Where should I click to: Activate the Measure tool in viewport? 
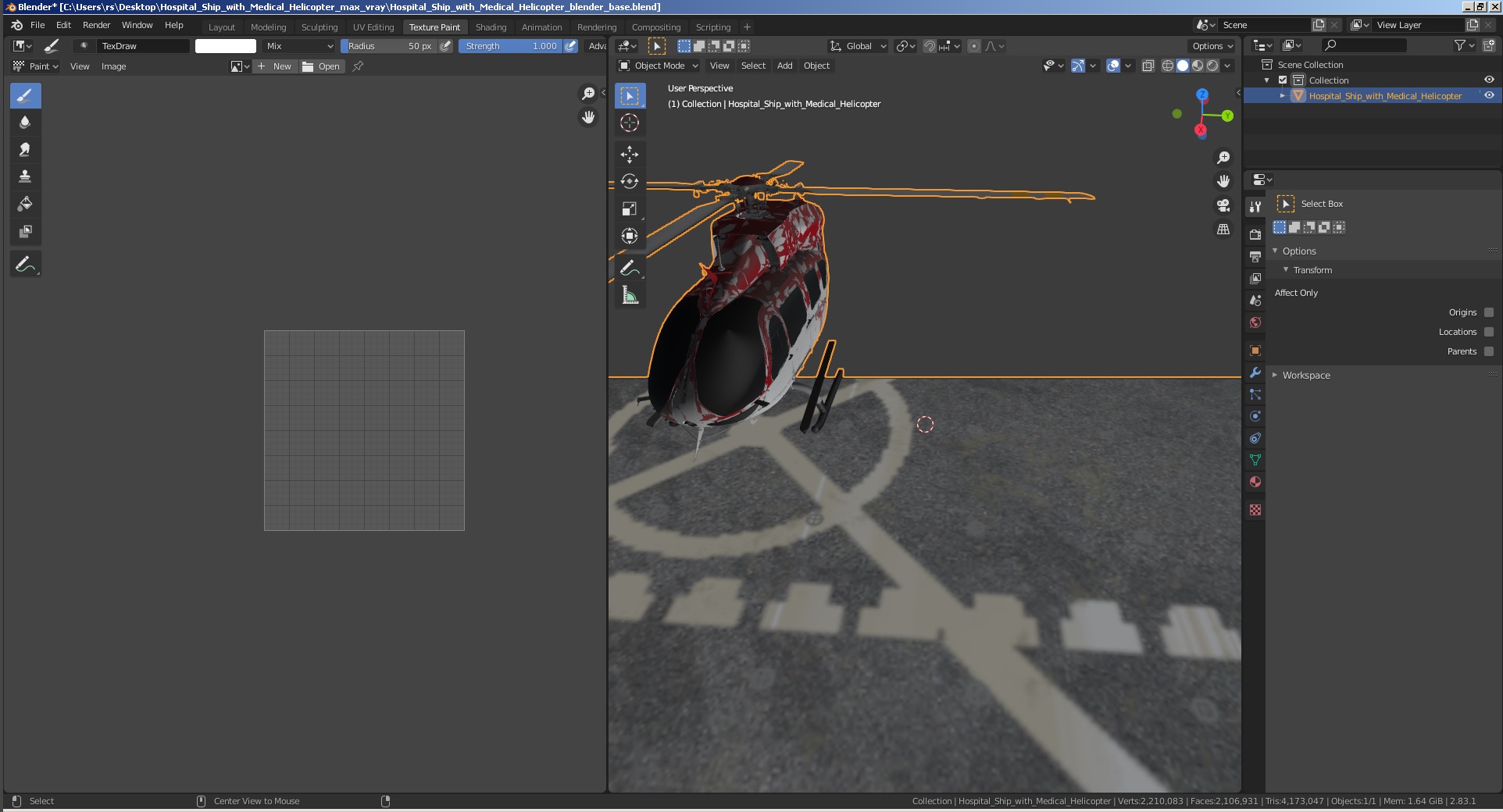(x=630, y=295)
